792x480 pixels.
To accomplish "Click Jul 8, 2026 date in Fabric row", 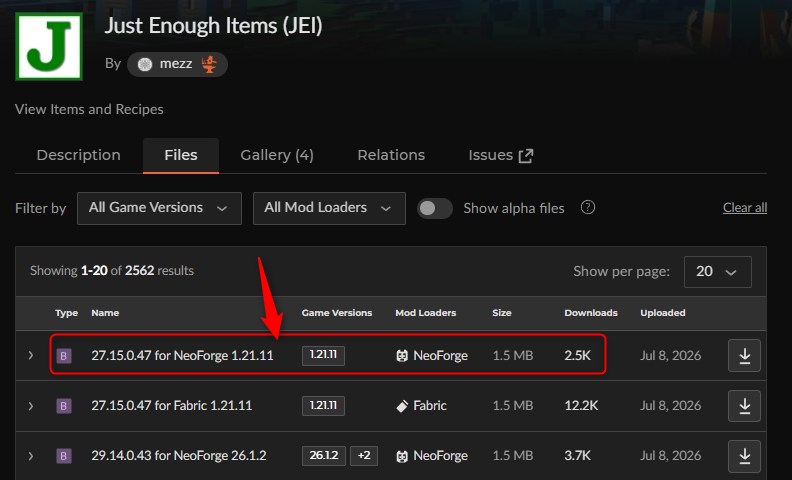I will point(670,406).
